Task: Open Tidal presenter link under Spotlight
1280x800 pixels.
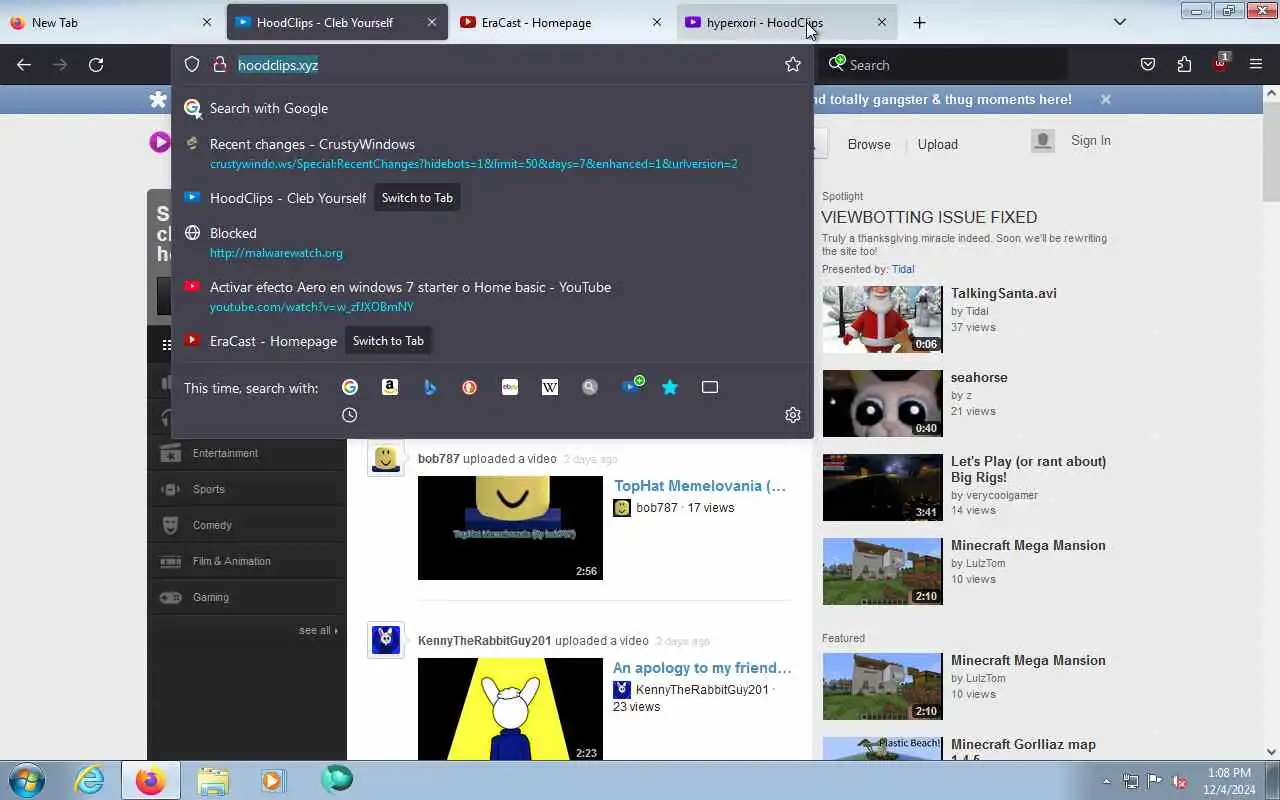Action: click(903, 269)
